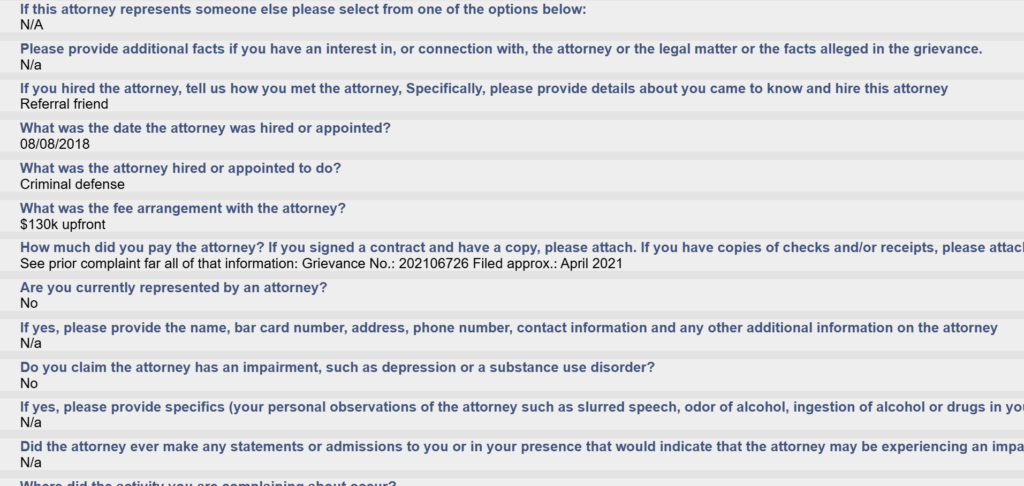Click the answer mentioning Grievance No. 202106726

(321, 263)
